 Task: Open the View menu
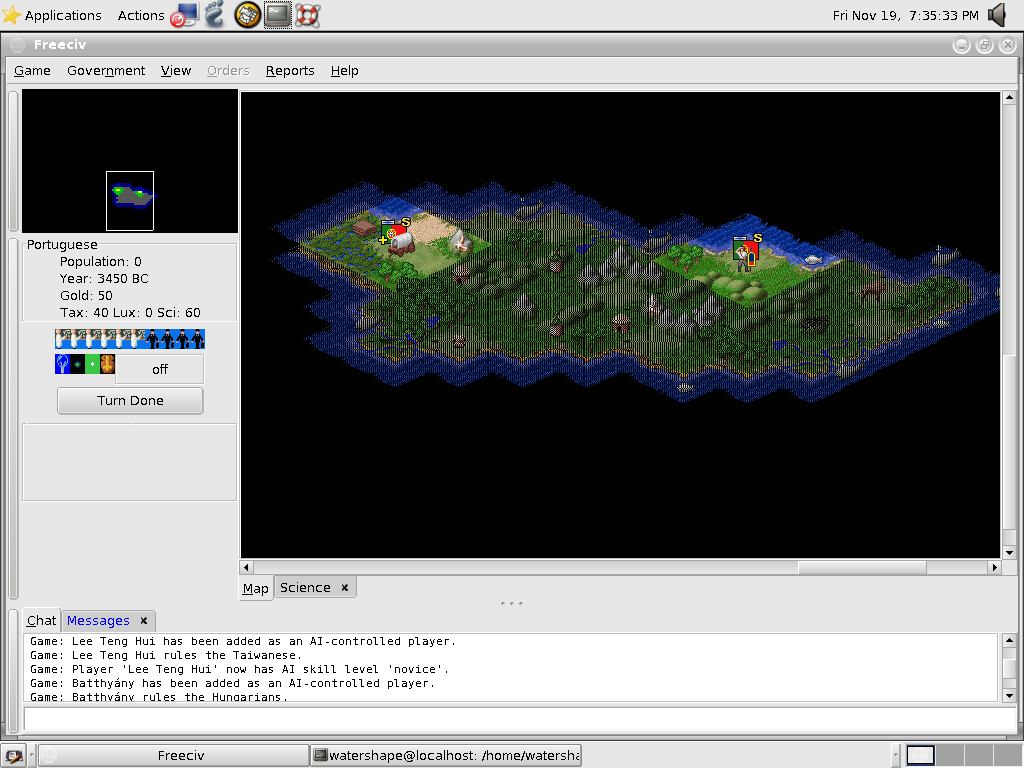(176, 71)
